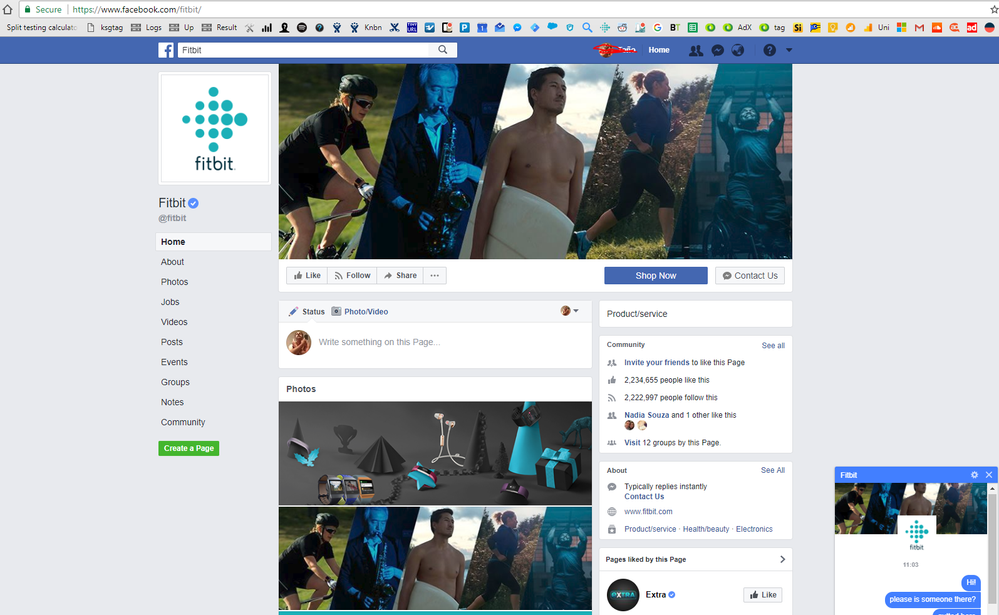Open Groups in the page sidebar
This screenshot has height=615, width=999.
175,382
